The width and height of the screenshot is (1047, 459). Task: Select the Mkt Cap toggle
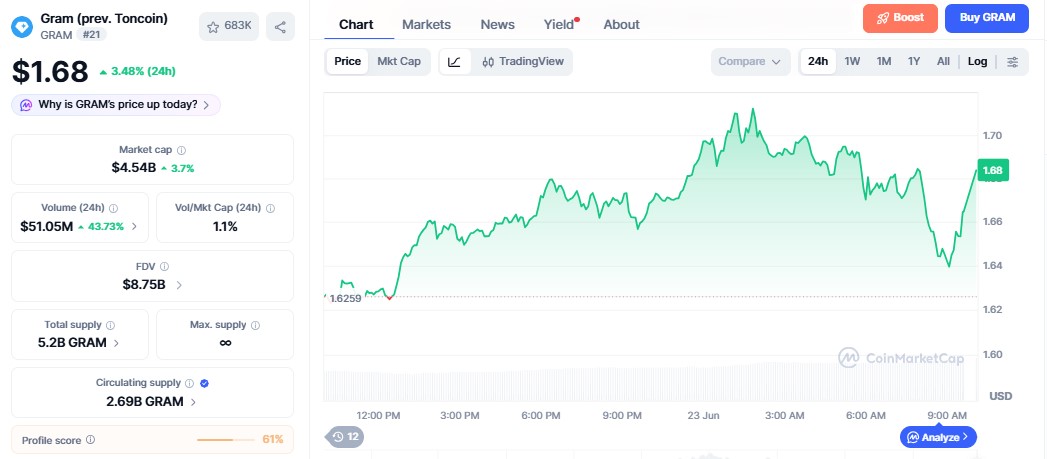click(399, 61)
